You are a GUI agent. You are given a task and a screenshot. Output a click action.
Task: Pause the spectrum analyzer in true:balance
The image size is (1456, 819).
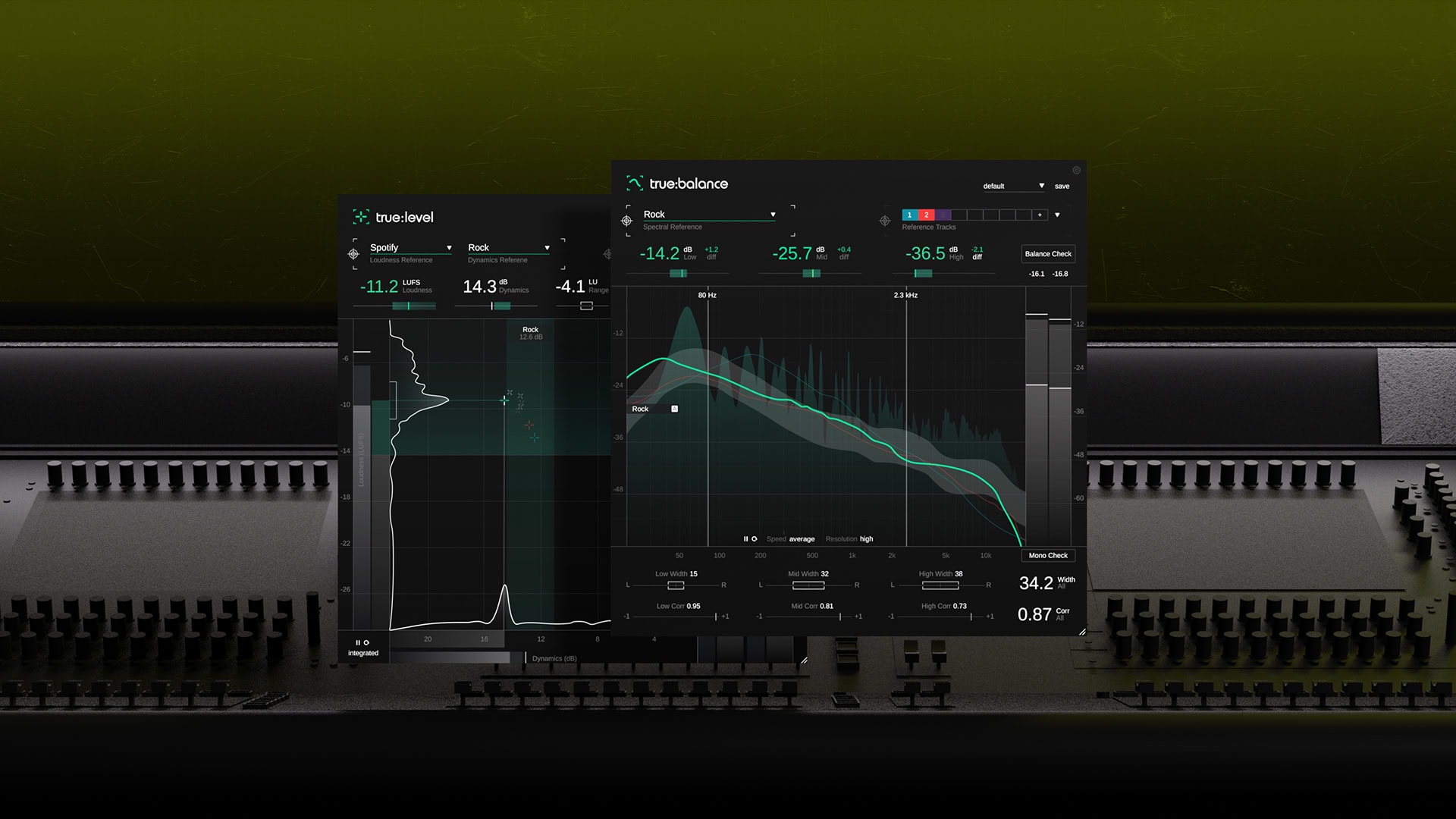pyautogui.click(x=746, y=538)
